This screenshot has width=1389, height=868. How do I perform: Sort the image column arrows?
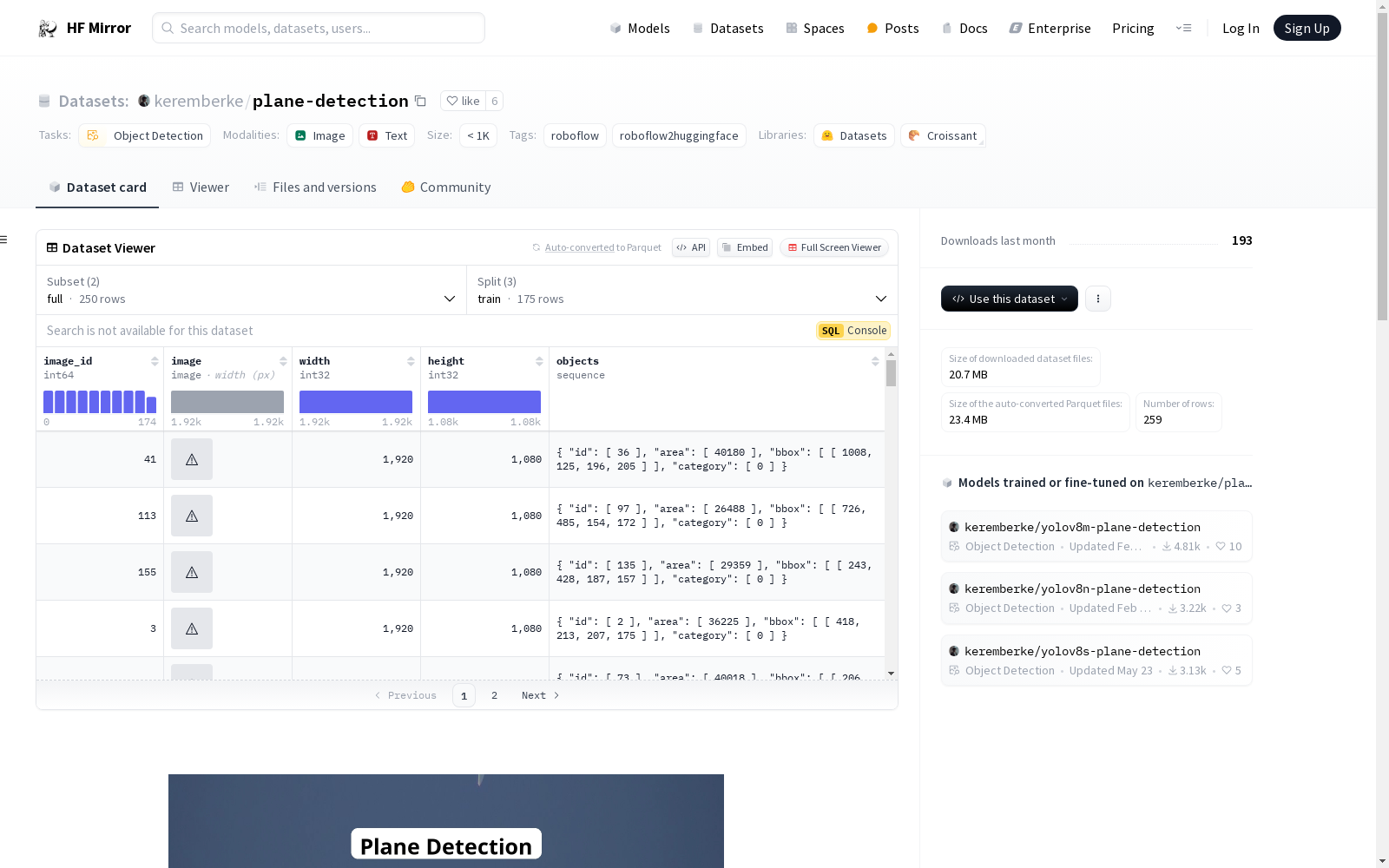pyautogui.click(x=283, y=361)
